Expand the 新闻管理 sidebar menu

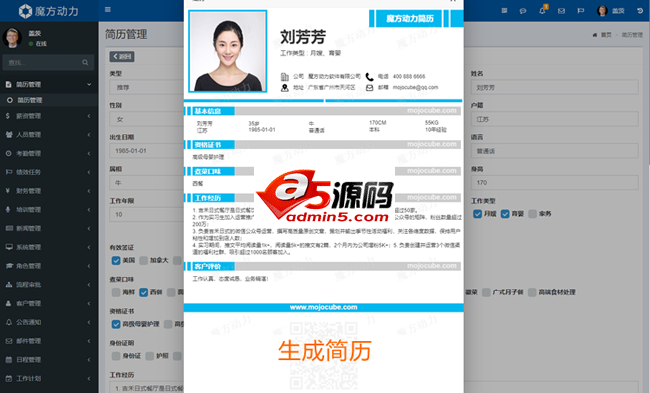click(x=49, y=228)
